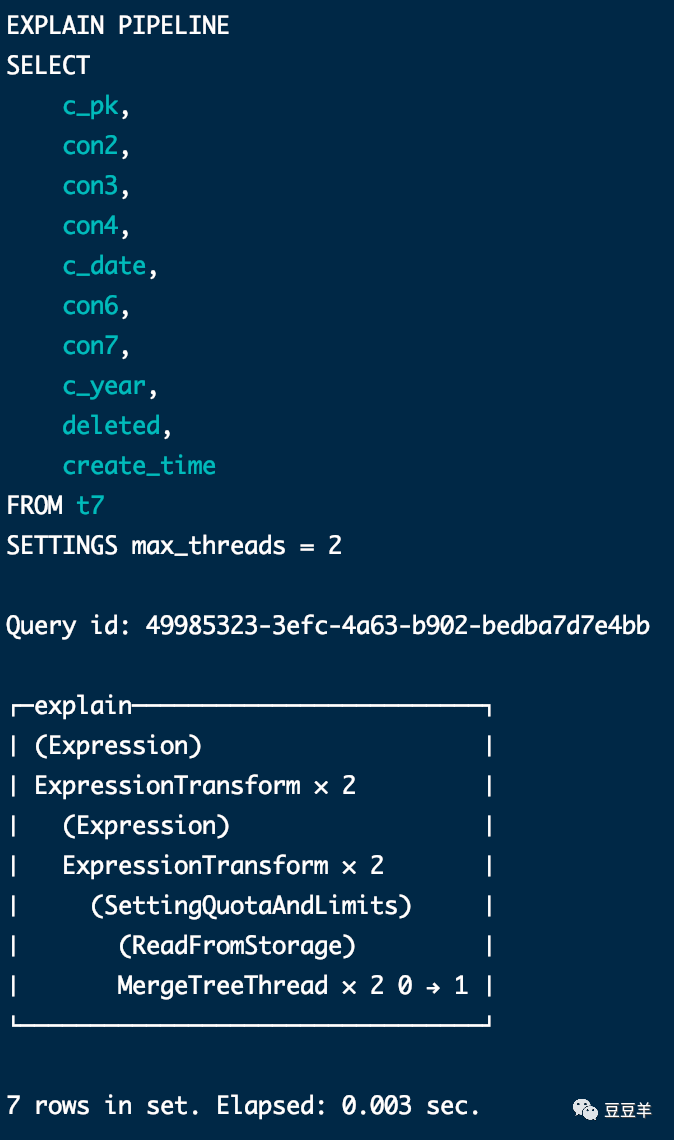The image size is (674, 1140).
Task: Click the deleted column name
Action: (x=112, y=426)
